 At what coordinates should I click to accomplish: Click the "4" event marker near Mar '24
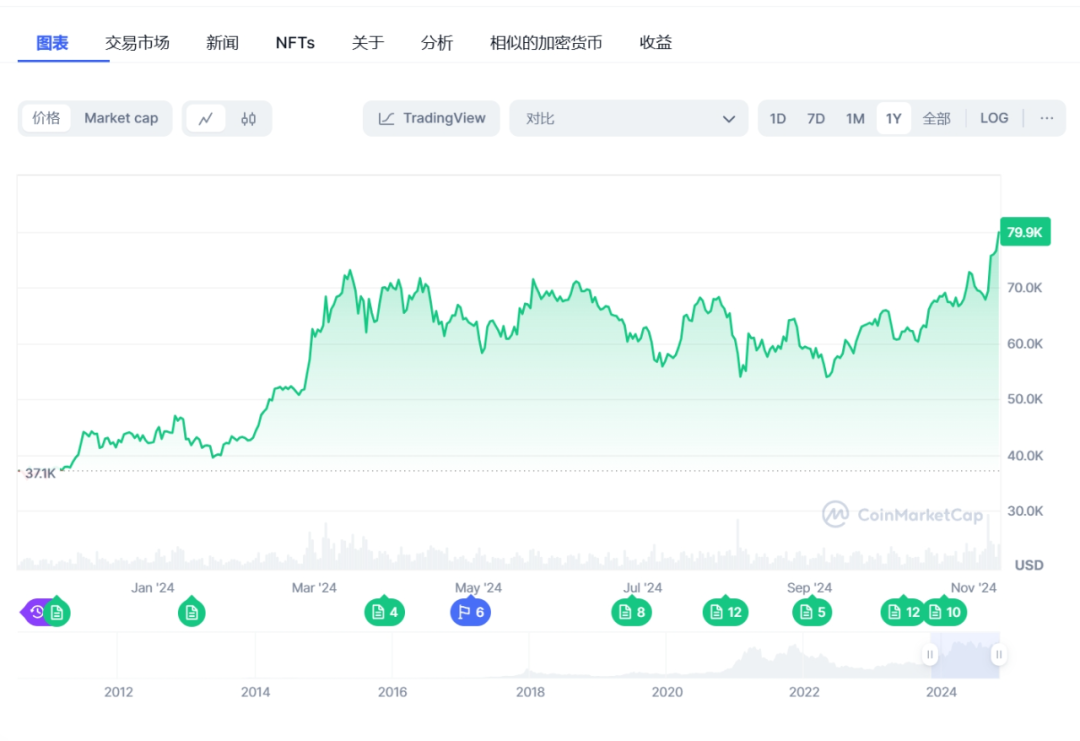384,612
